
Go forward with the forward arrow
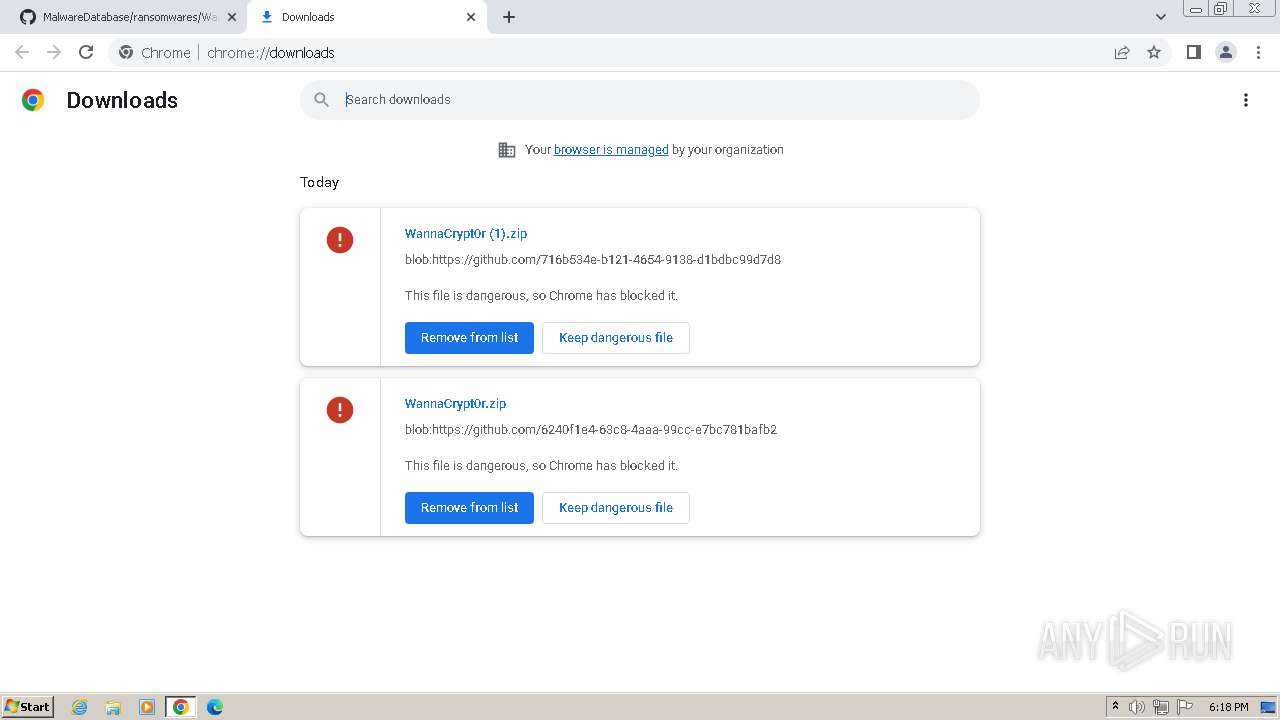point(54,52)
